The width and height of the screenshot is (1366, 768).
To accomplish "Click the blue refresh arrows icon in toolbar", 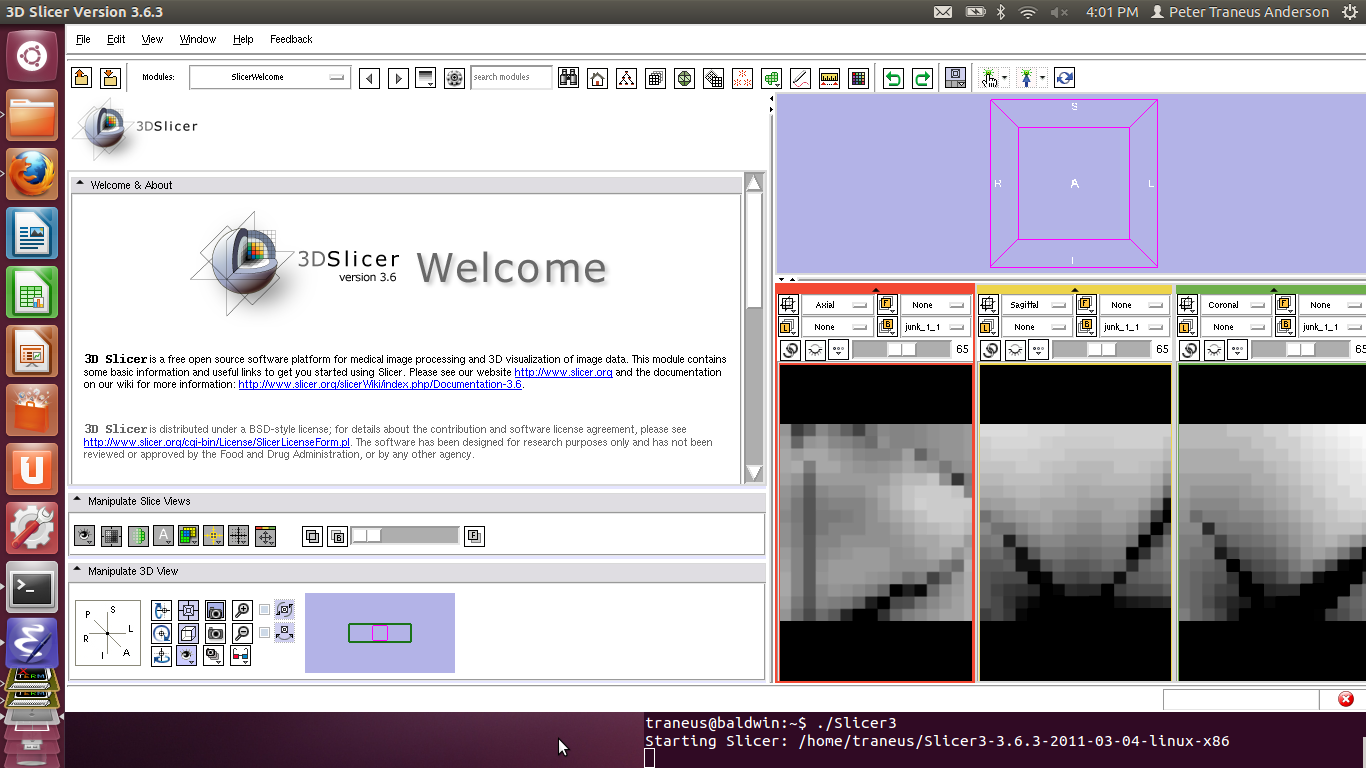I will pyautogui.click(x=1064, y=78).
